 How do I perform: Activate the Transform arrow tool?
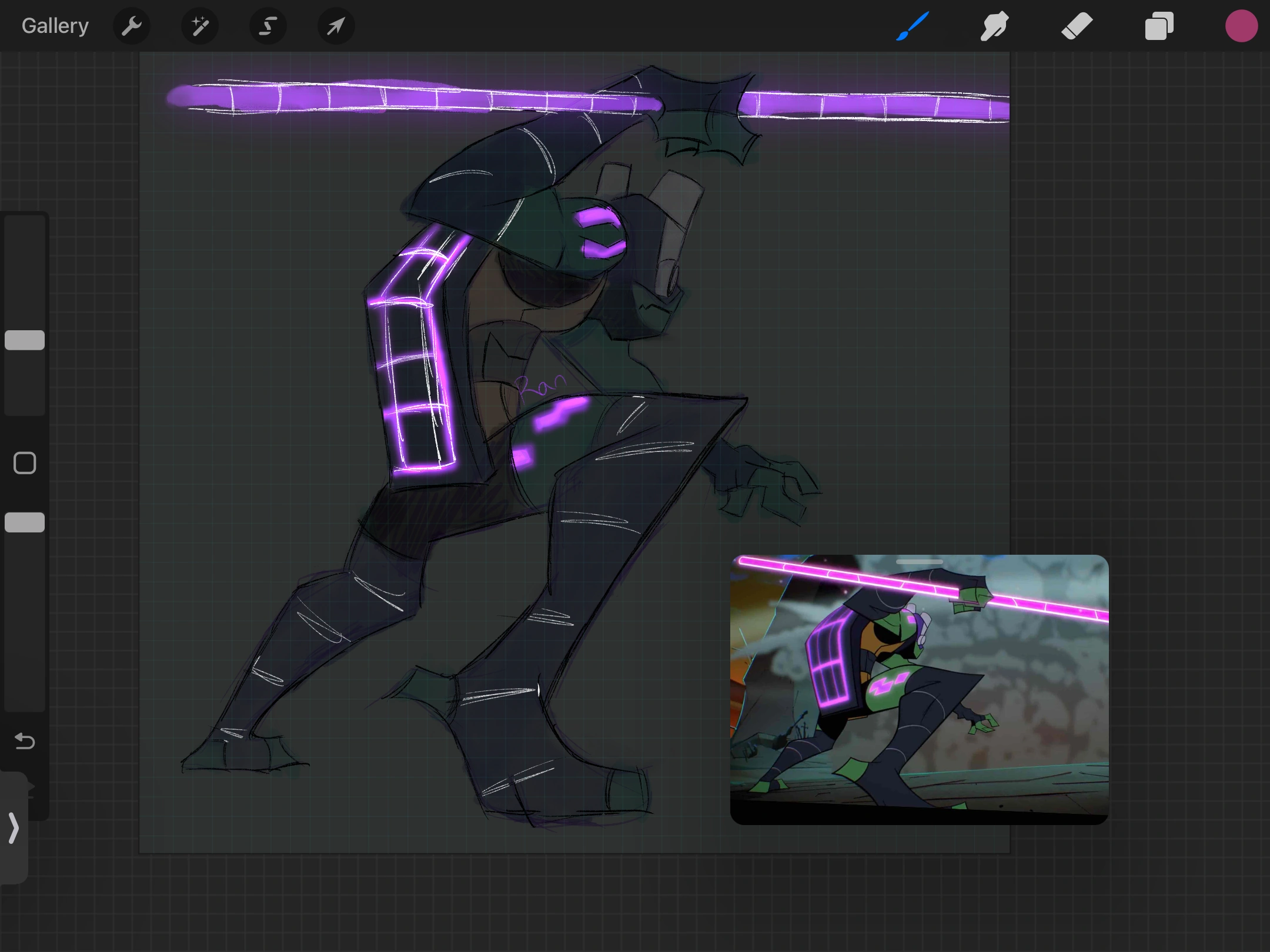[336, 26]
